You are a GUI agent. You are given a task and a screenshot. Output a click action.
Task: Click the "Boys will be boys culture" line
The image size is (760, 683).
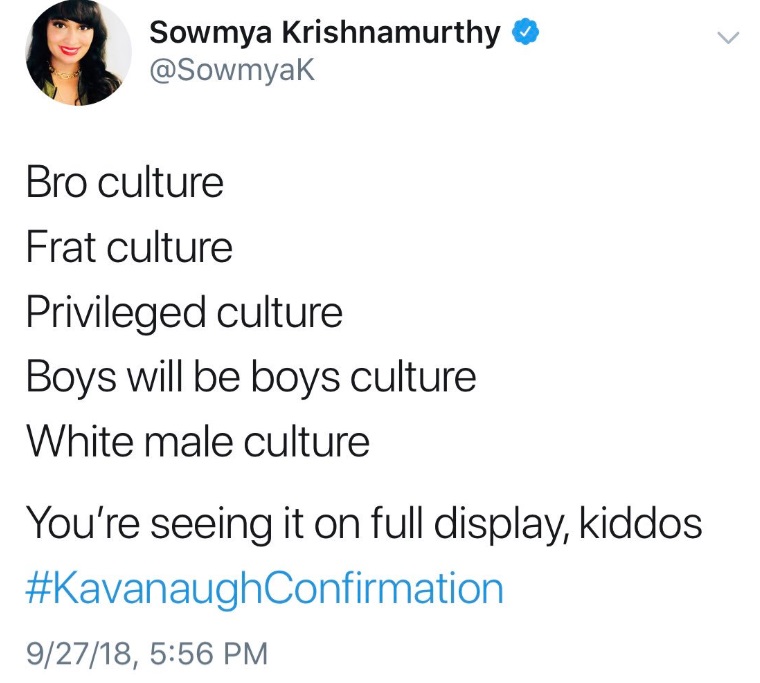click(250, 377)
